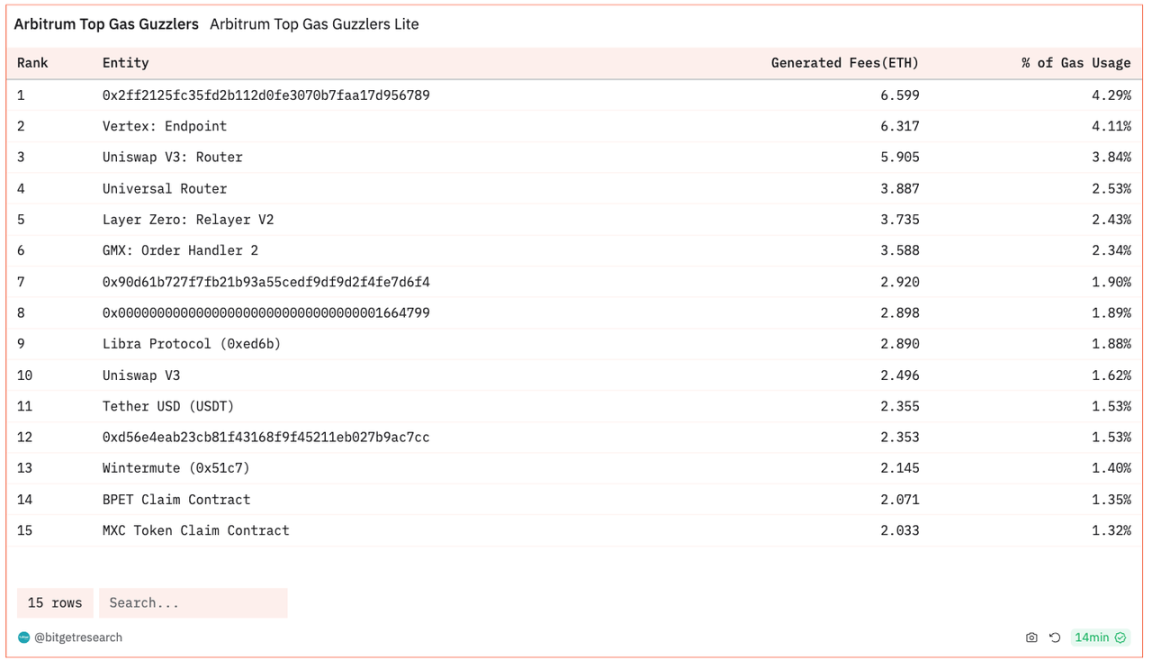Select the Vertex: Endpoint entity cell
1152x669 pixels.
coord(164,126)
